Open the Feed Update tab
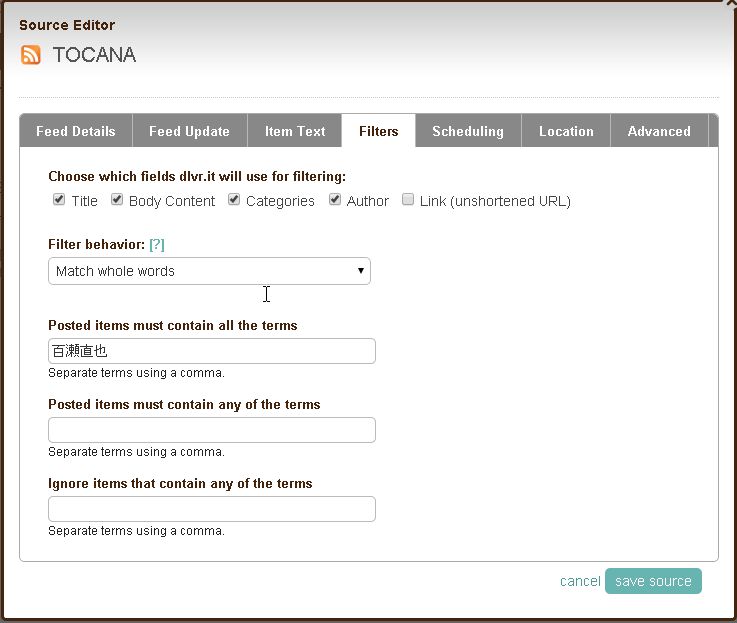Viewport: 737px width, 623px height. click(189, 131)
